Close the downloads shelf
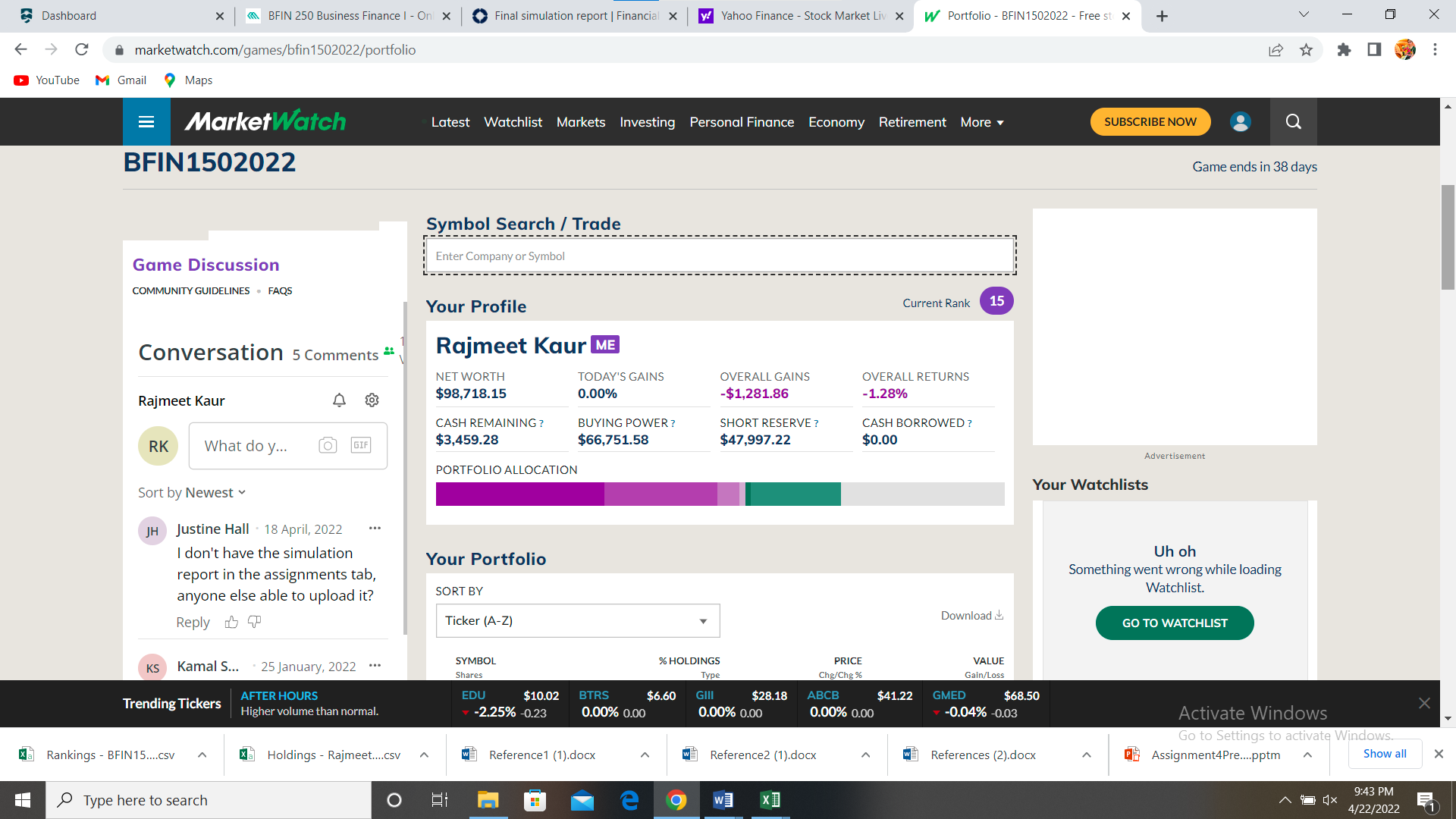This screenshot has height=819, width=1456. pyautogui.click(x=1439, y=754)
